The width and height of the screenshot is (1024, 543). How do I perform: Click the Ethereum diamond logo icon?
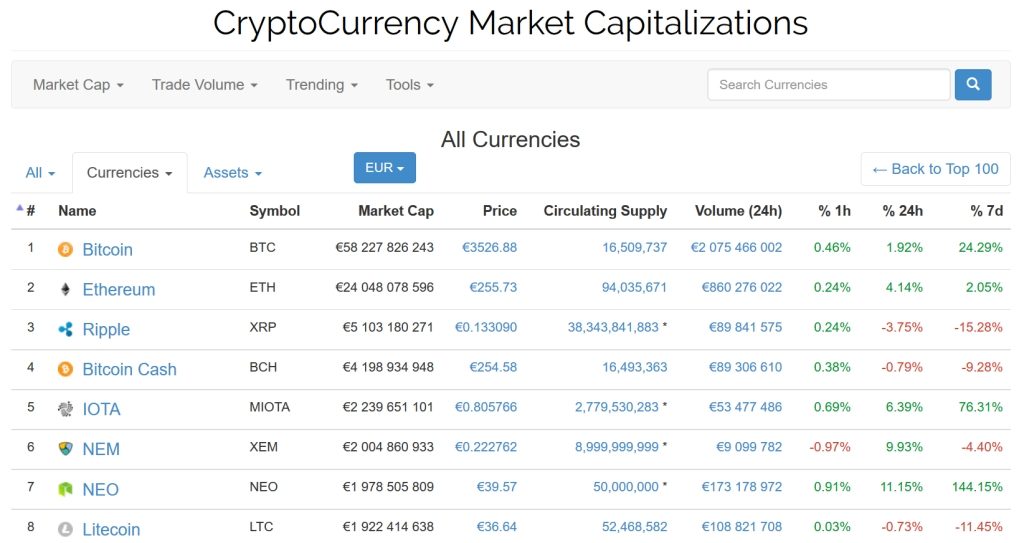pos(66,289)
